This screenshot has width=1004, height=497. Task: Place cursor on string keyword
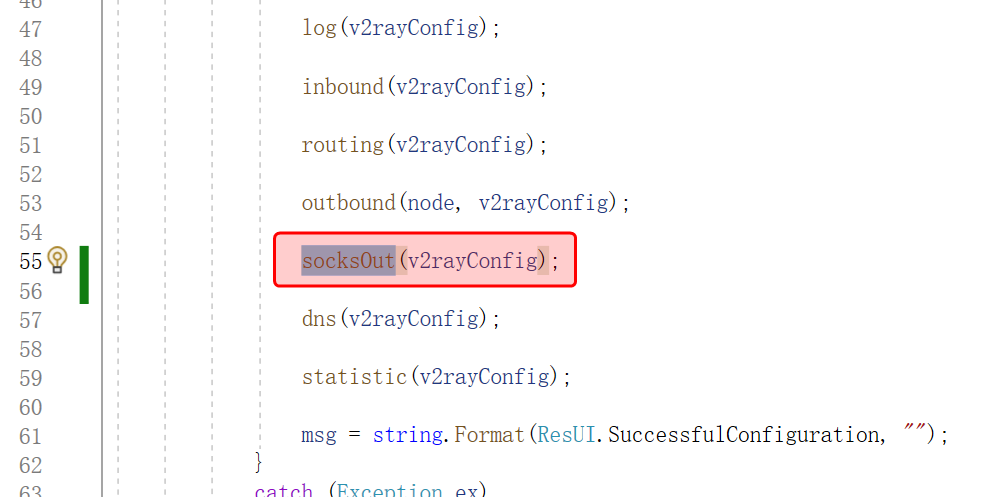coord(408,435)
